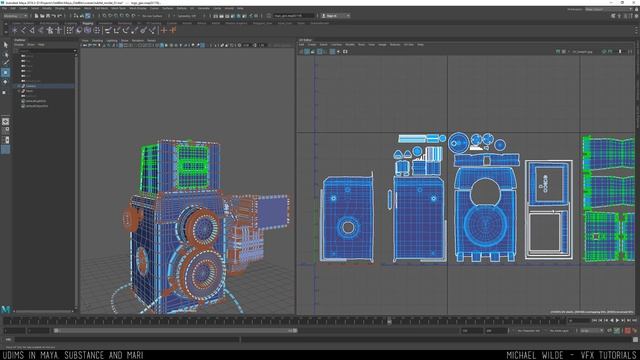Open the UV Editor Textures menu
This screenshot has width=640, height=360.
click(x=395, y=44)
